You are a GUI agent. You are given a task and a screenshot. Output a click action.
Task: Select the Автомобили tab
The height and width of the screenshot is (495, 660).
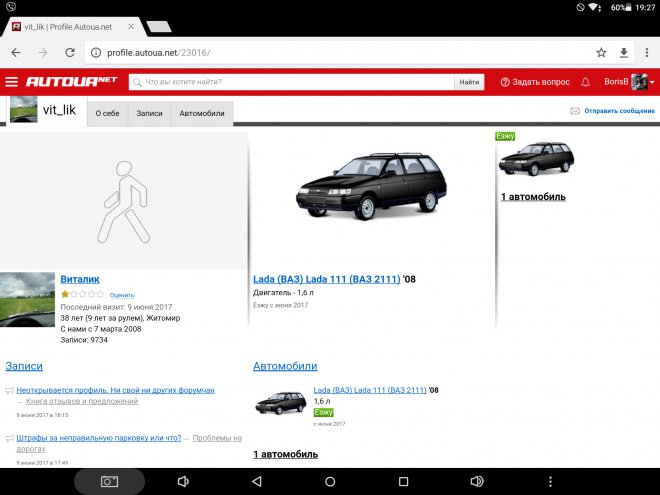202,114
